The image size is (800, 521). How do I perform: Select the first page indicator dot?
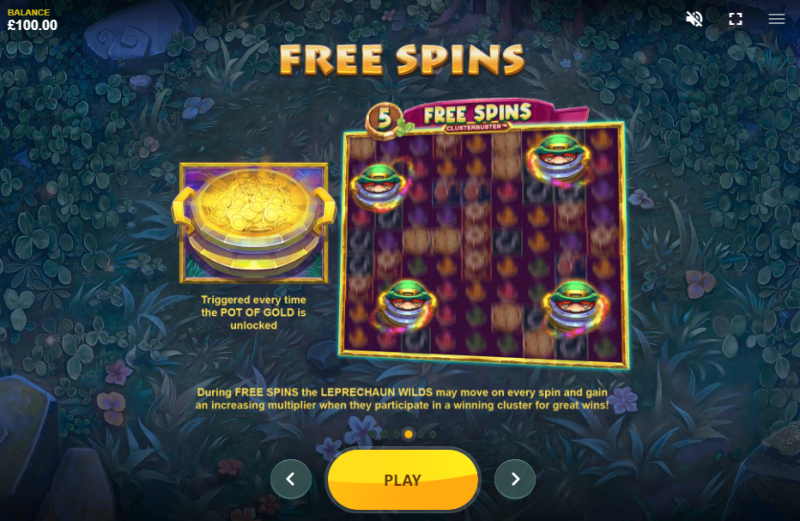(372, 434)
